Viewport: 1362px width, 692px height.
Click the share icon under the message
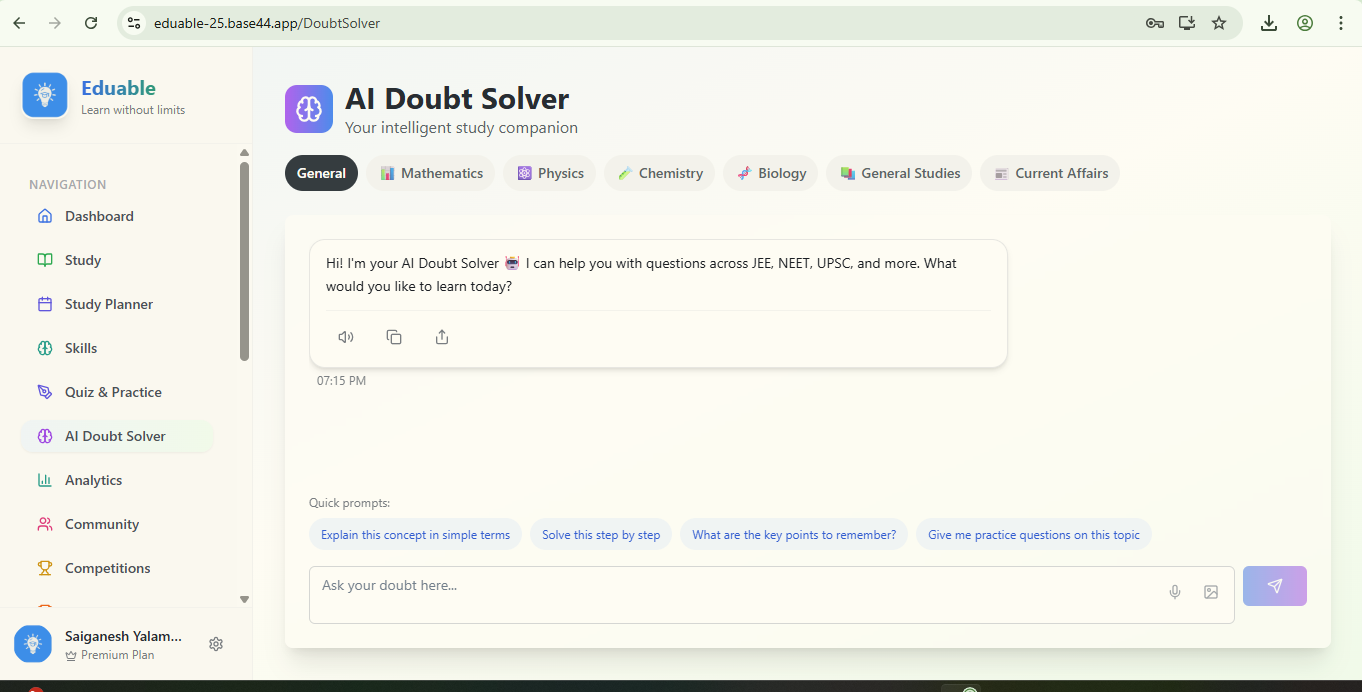[x=442, y=337]
